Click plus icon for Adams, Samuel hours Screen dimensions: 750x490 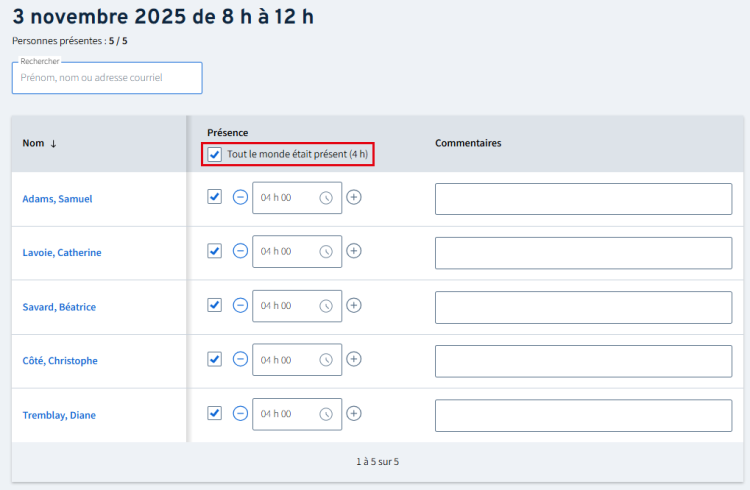353,198
